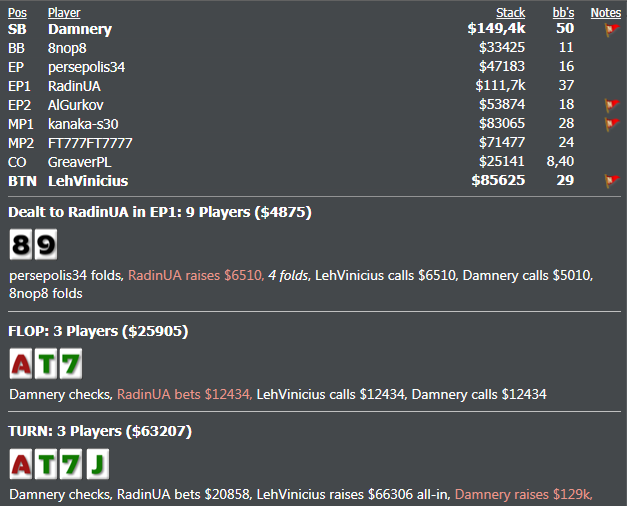Image resolution: width=627 pixels, height=506 pixels.
Task: Click the note flag icon for LehVinicius
Action: click(612, 181)
